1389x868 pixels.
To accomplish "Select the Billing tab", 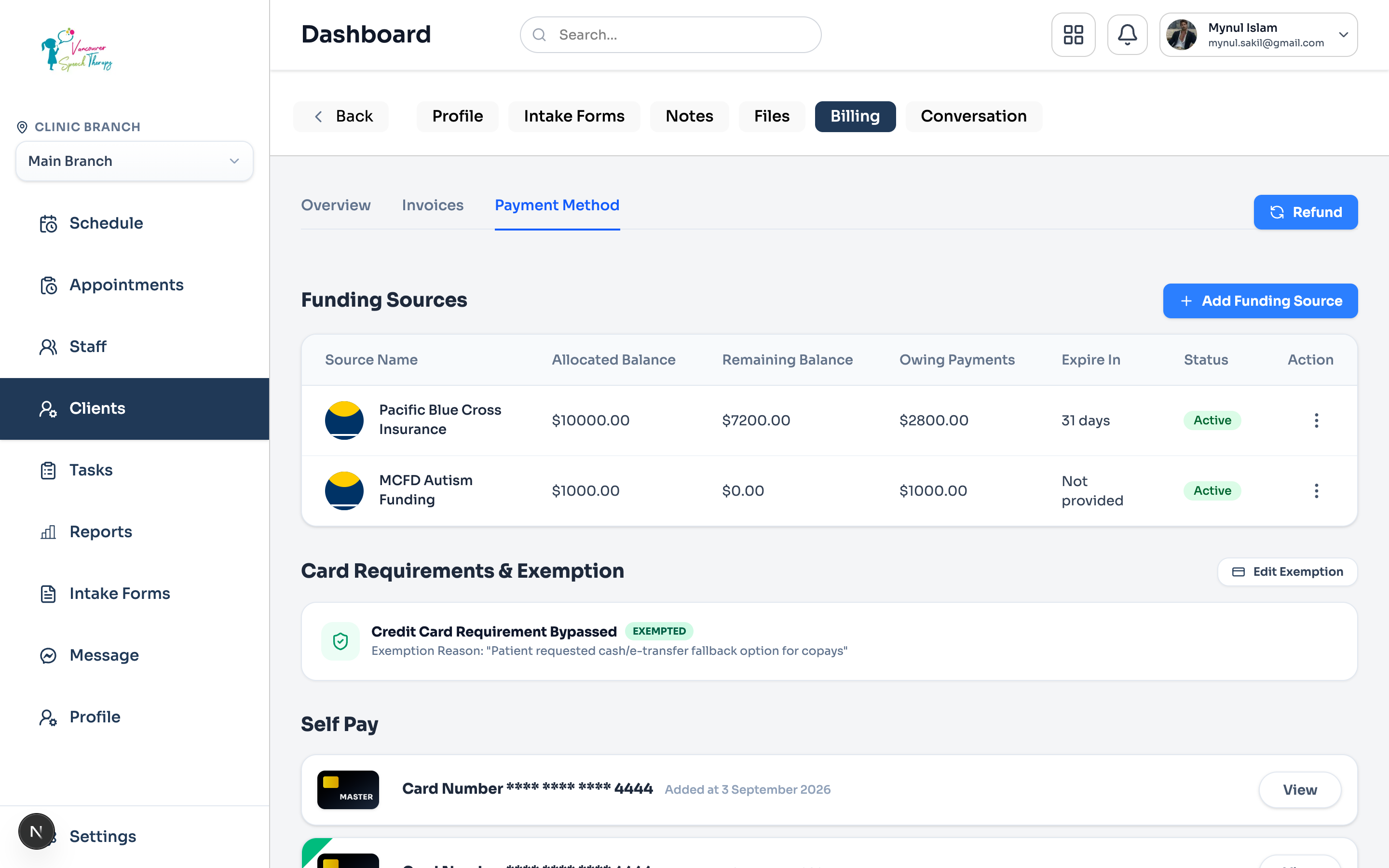I will (x=855, y=117).
